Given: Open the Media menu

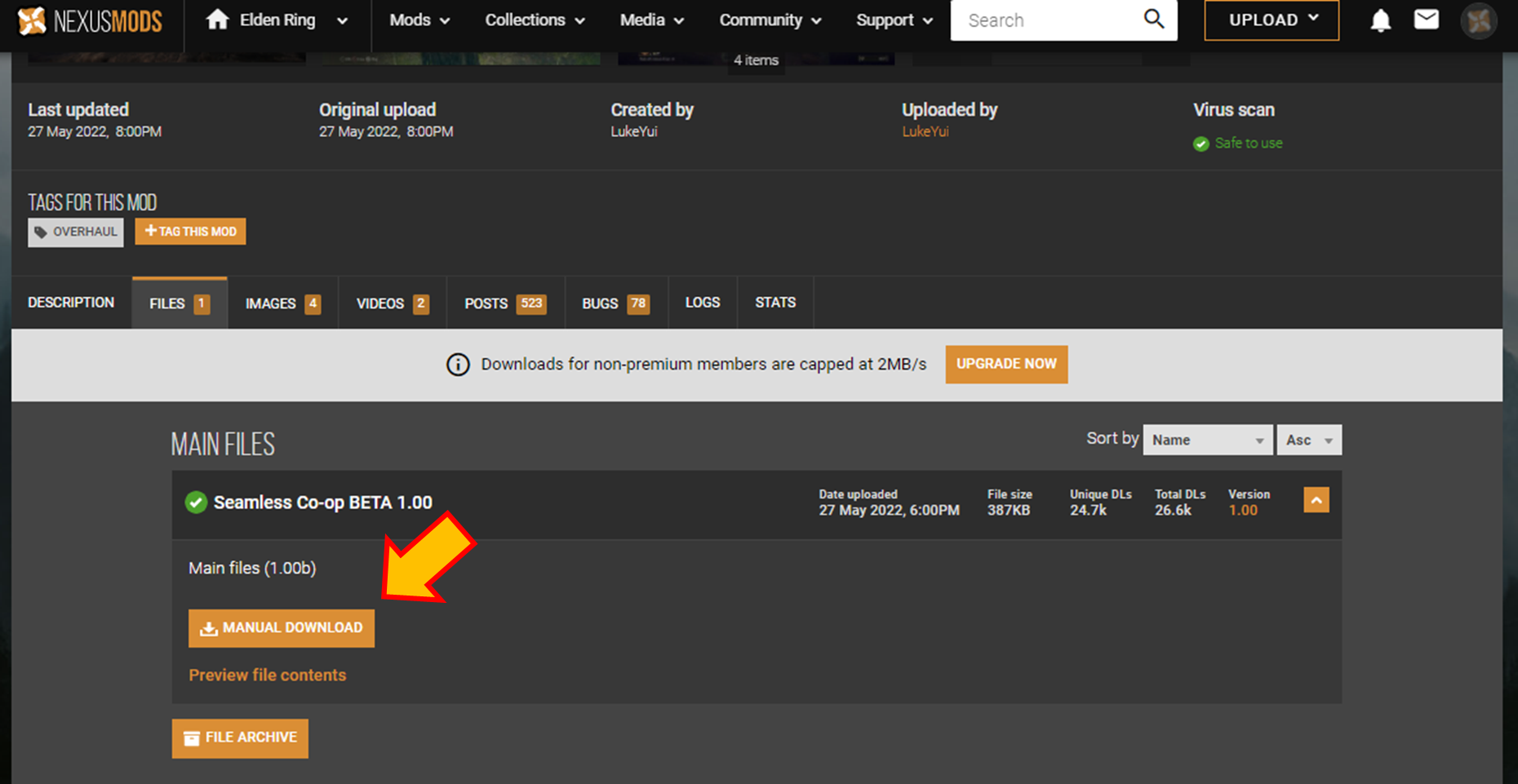Looking at the screenshot, I should click(x=651, y=20).
